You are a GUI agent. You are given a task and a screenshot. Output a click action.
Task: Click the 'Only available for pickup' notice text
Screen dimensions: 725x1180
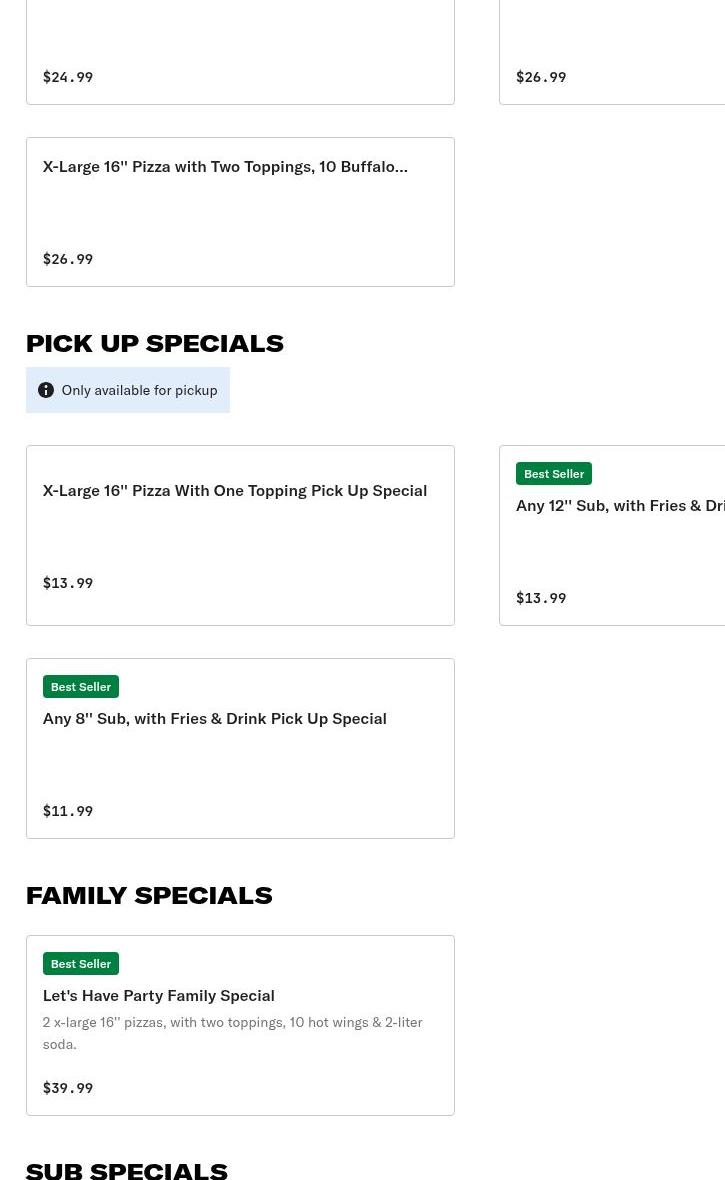(x=139, y=390)
